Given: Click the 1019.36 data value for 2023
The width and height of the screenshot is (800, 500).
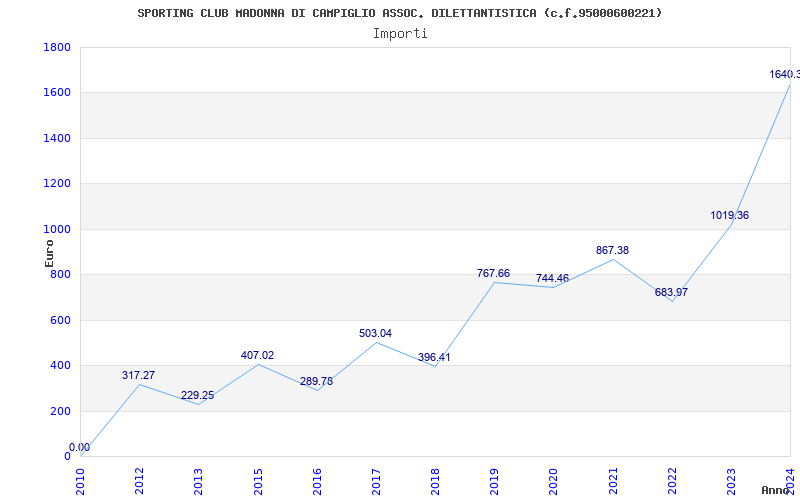Looking at the screenshot, I should click(729, 215).
